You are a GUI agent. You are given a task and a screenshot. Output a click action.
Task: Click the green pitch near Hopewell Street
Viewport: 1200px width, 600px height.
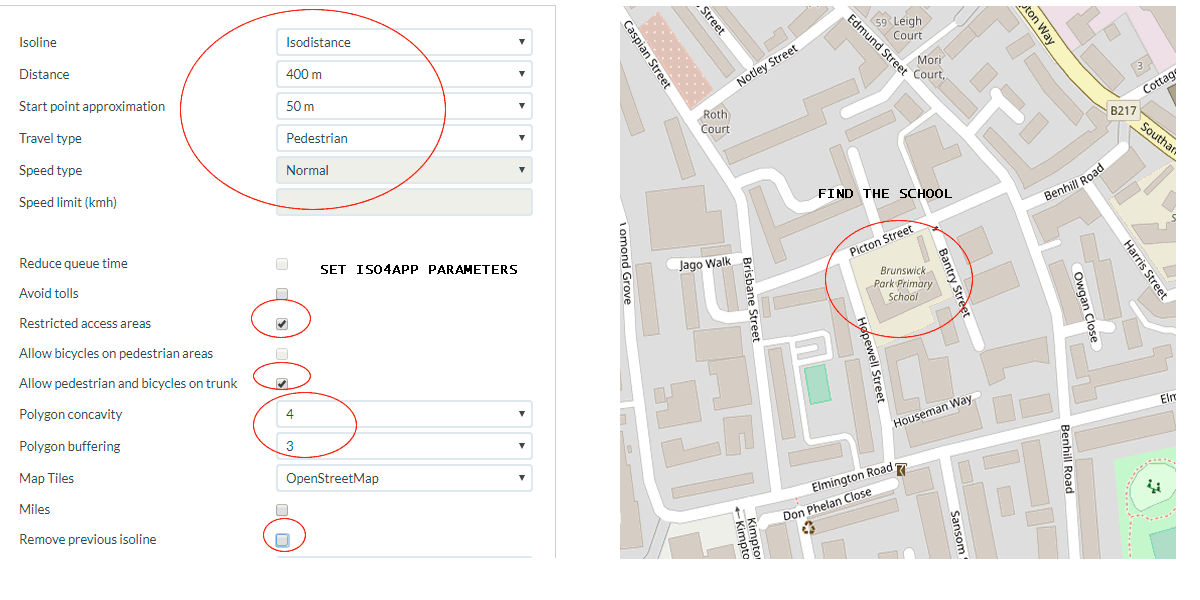point(818,384)
